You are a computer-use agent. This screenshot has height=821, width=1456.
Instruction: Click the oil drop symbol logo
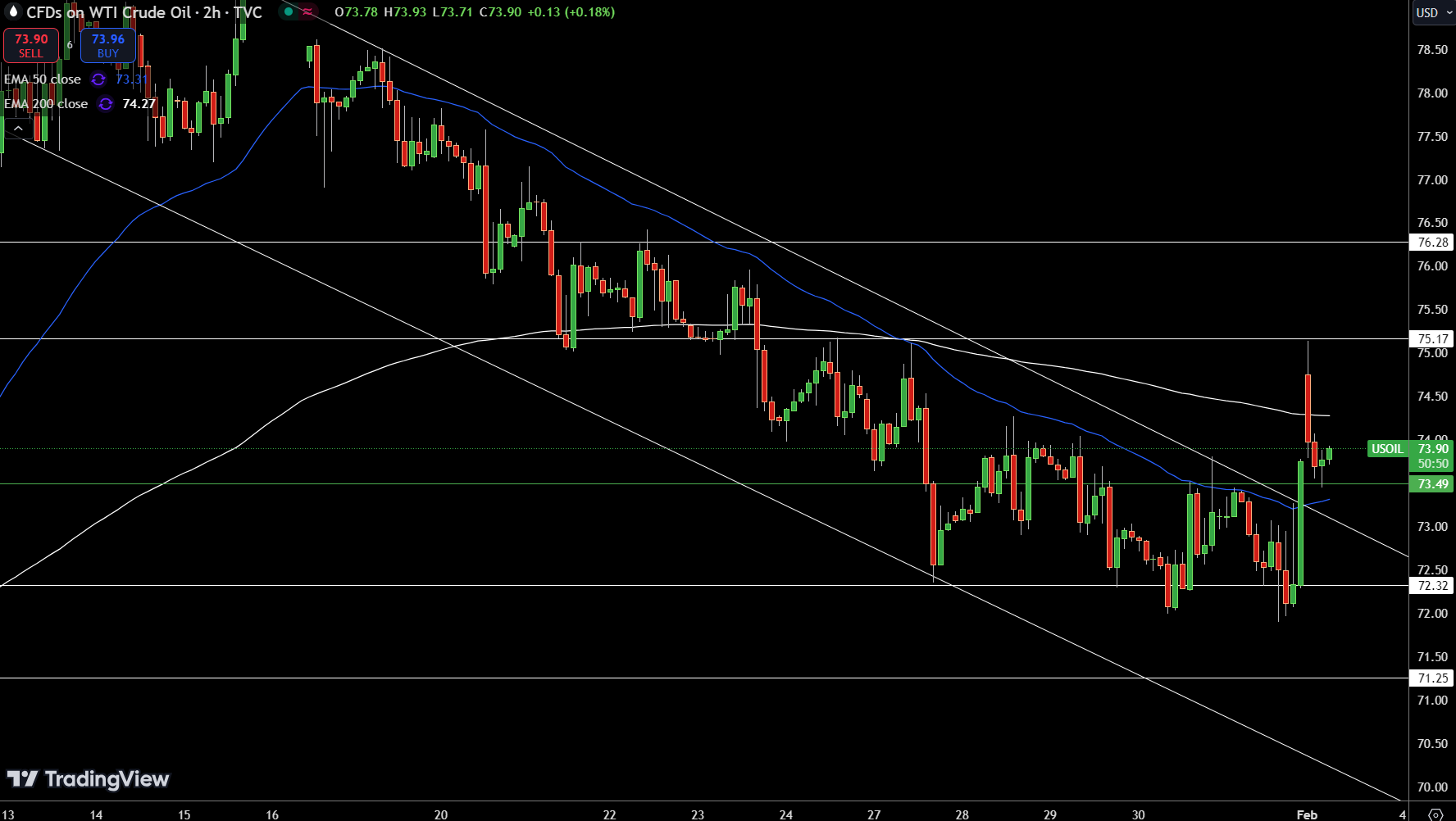pyautogui.click(x=12, y=11)
